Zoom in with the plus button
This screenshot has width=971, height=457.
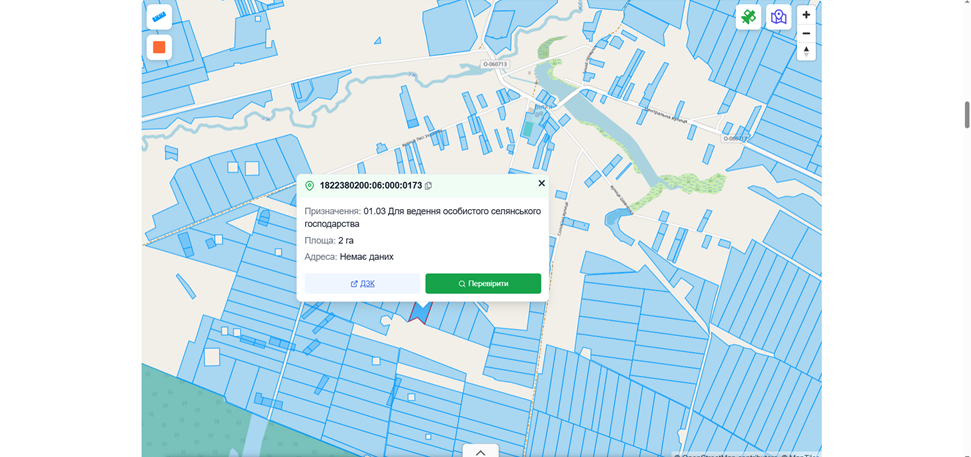click(806, 14)
